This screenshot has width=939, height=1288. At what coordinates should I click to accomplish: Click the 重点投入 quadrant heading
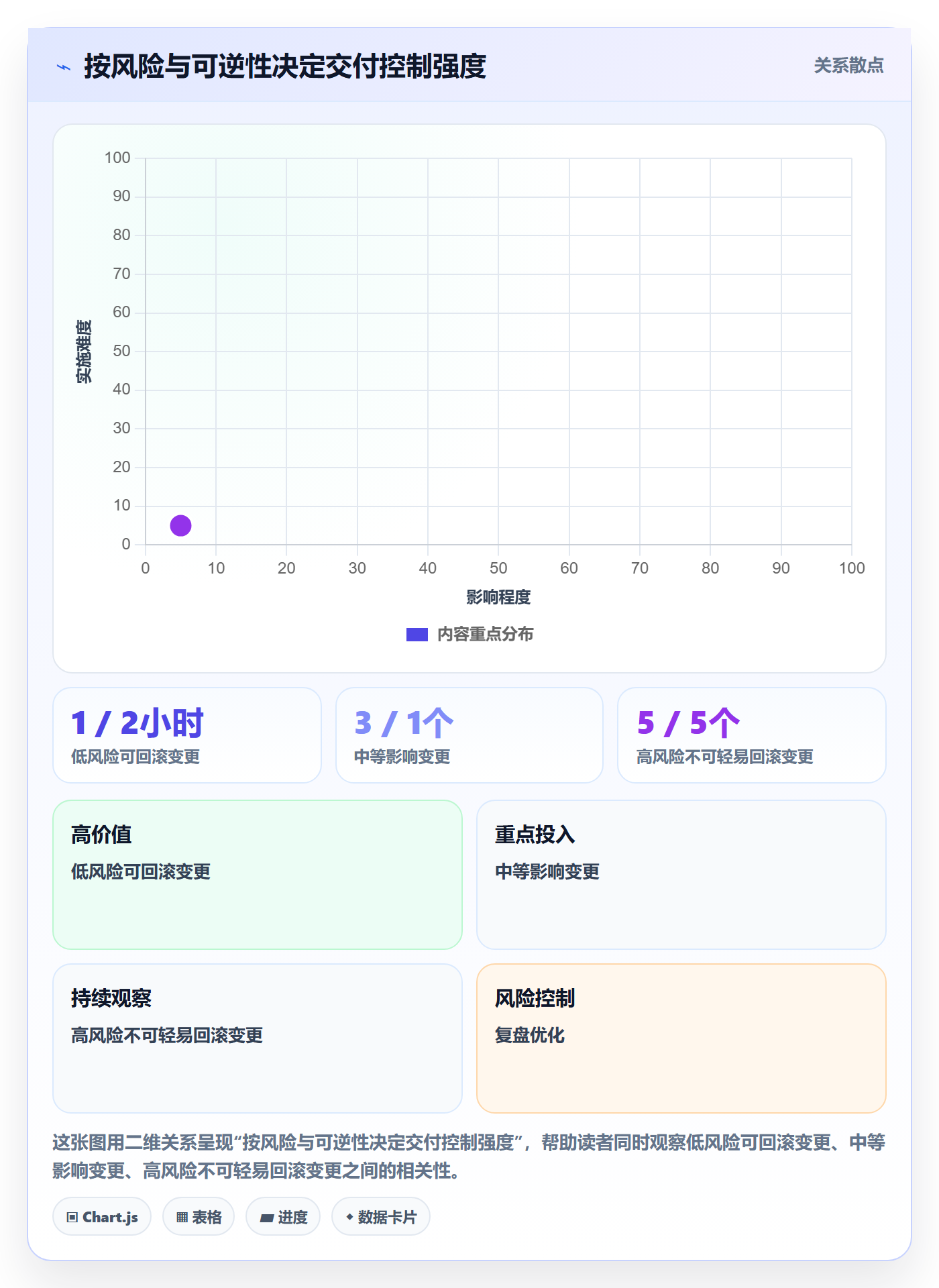pos(535,835)
